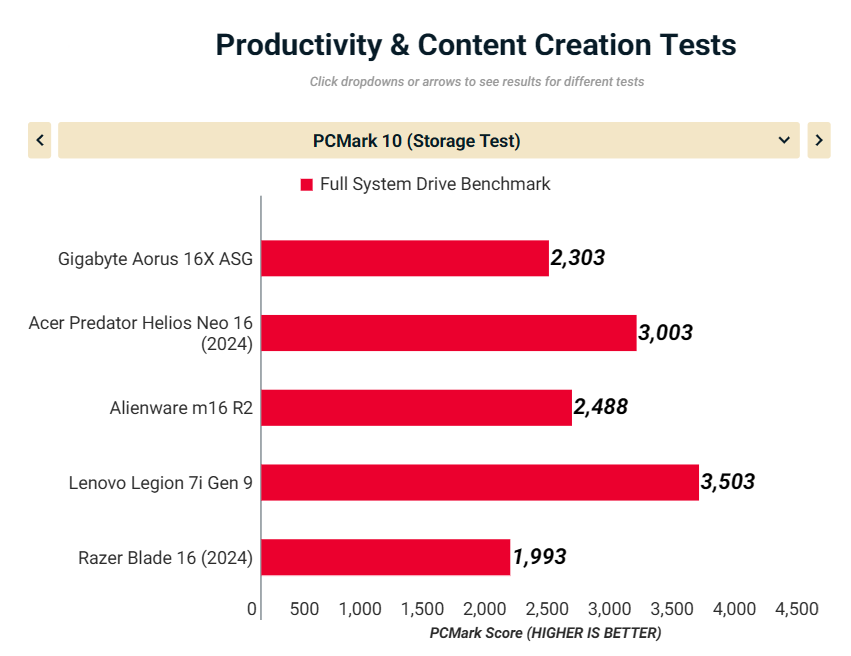Viewport: 851px width, 656px height.
Task: Click the 2,303 value label
Action: click(578, 258)
